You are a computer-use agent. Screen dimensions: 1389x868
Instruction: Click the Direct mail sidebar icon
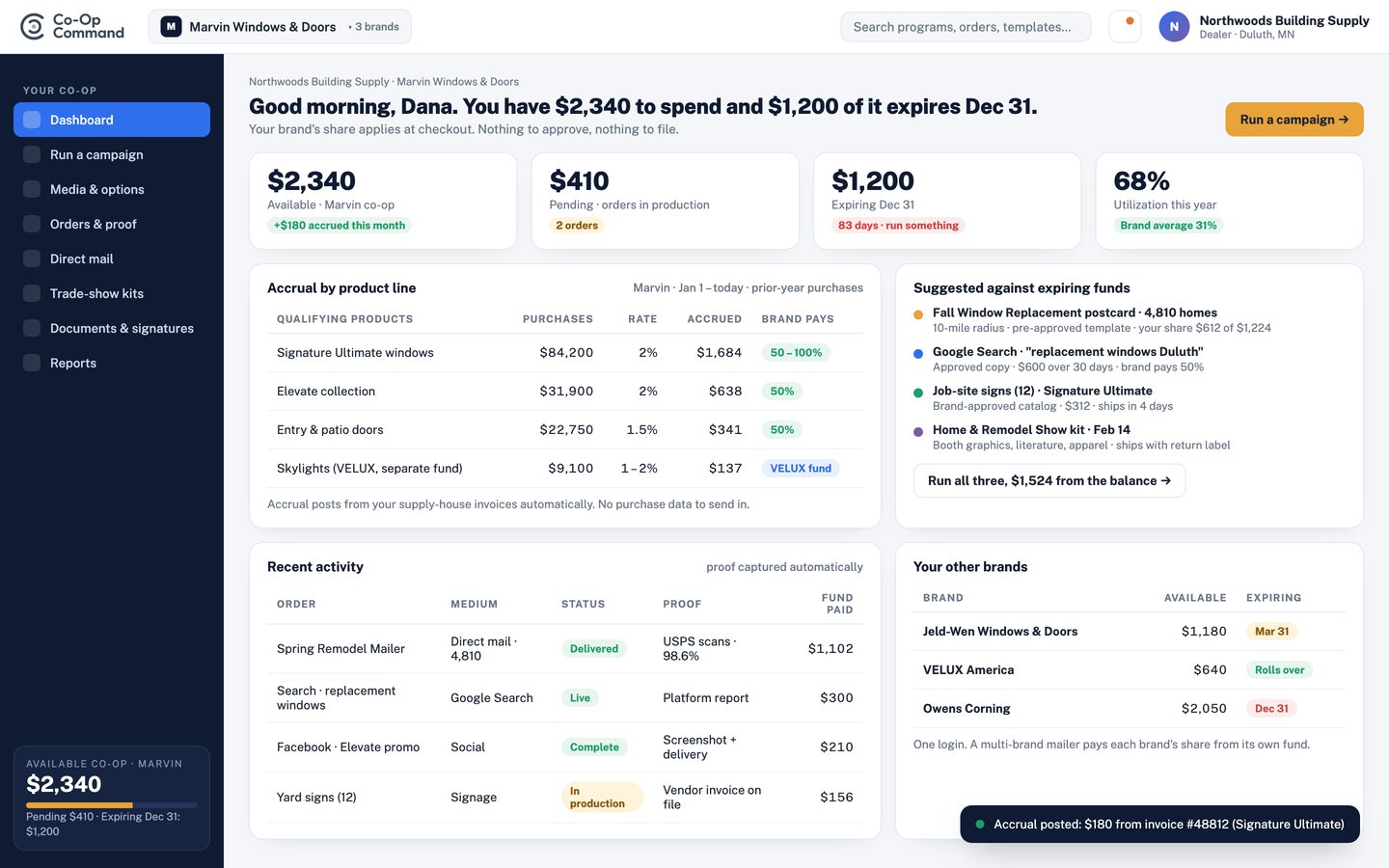coord(32,258)
